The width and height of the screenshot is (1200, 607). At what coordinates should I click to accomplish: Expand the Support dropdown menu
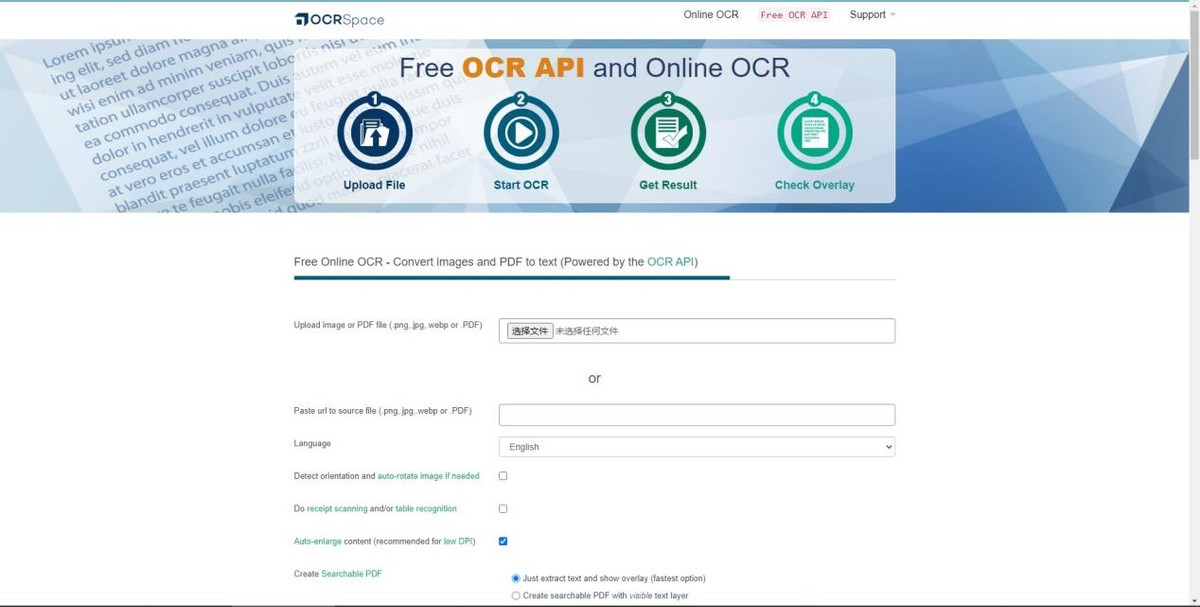coord(872,15)
